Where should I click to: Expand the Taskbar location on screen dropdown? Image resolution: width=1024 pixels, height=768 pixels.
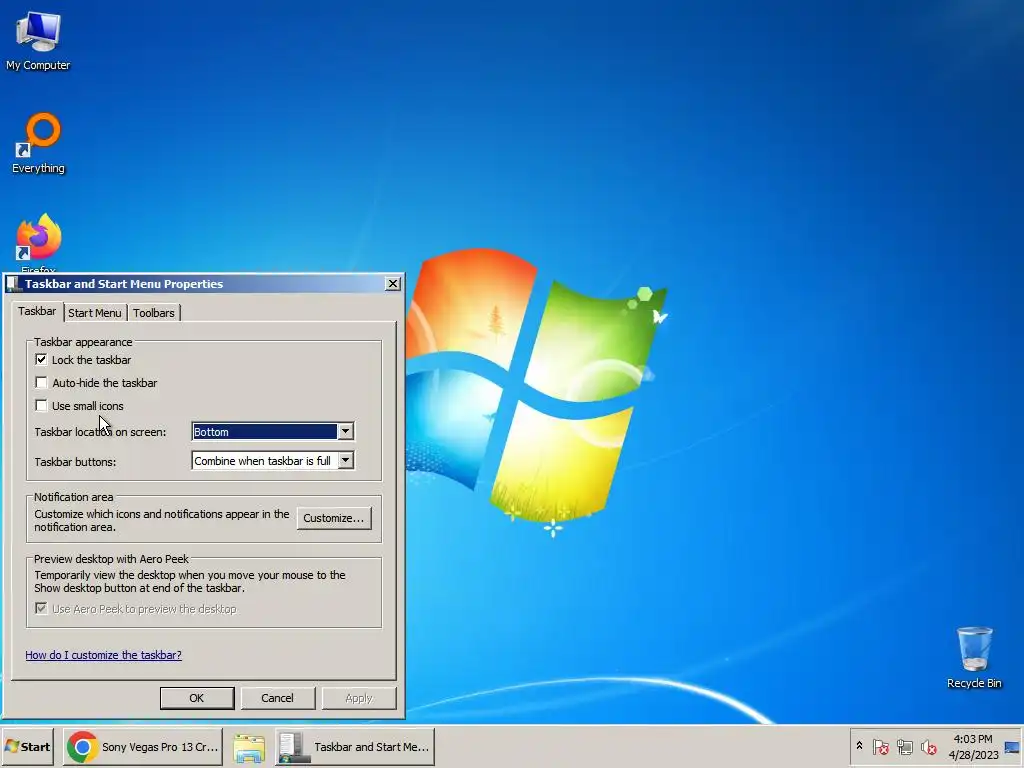tap(345, 431)
